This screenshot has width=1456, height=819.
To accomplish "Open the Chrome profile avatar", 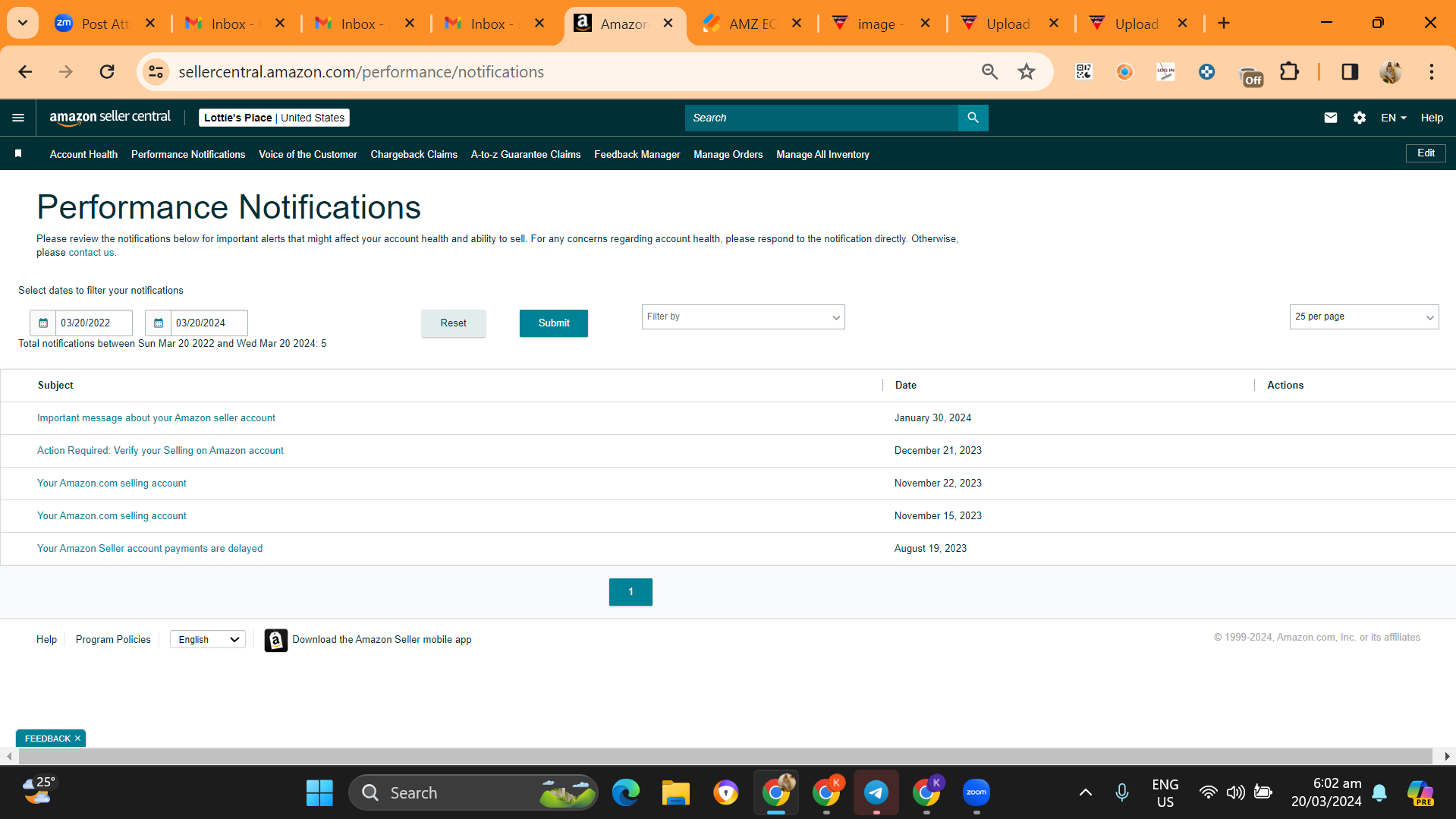I will point(1391,71).
